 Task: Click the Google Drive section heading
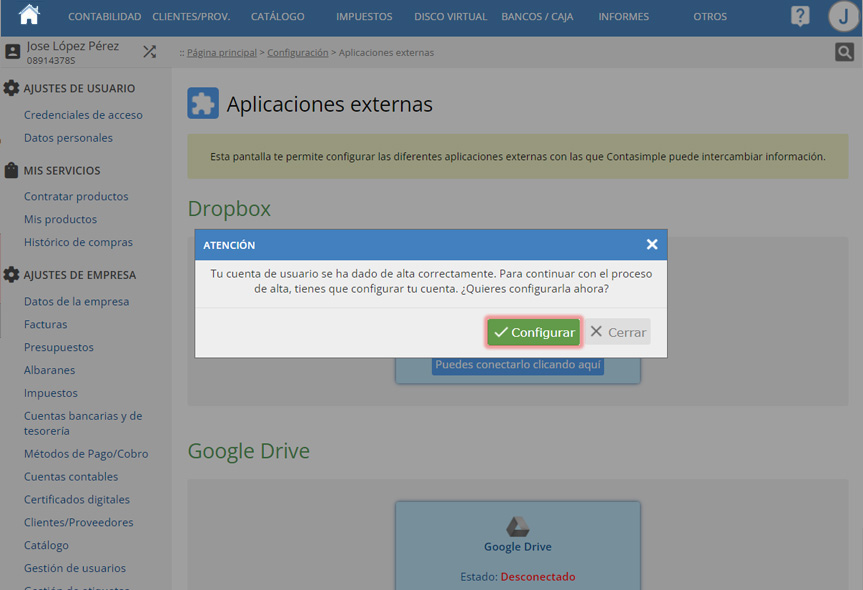tap(249, 451)
